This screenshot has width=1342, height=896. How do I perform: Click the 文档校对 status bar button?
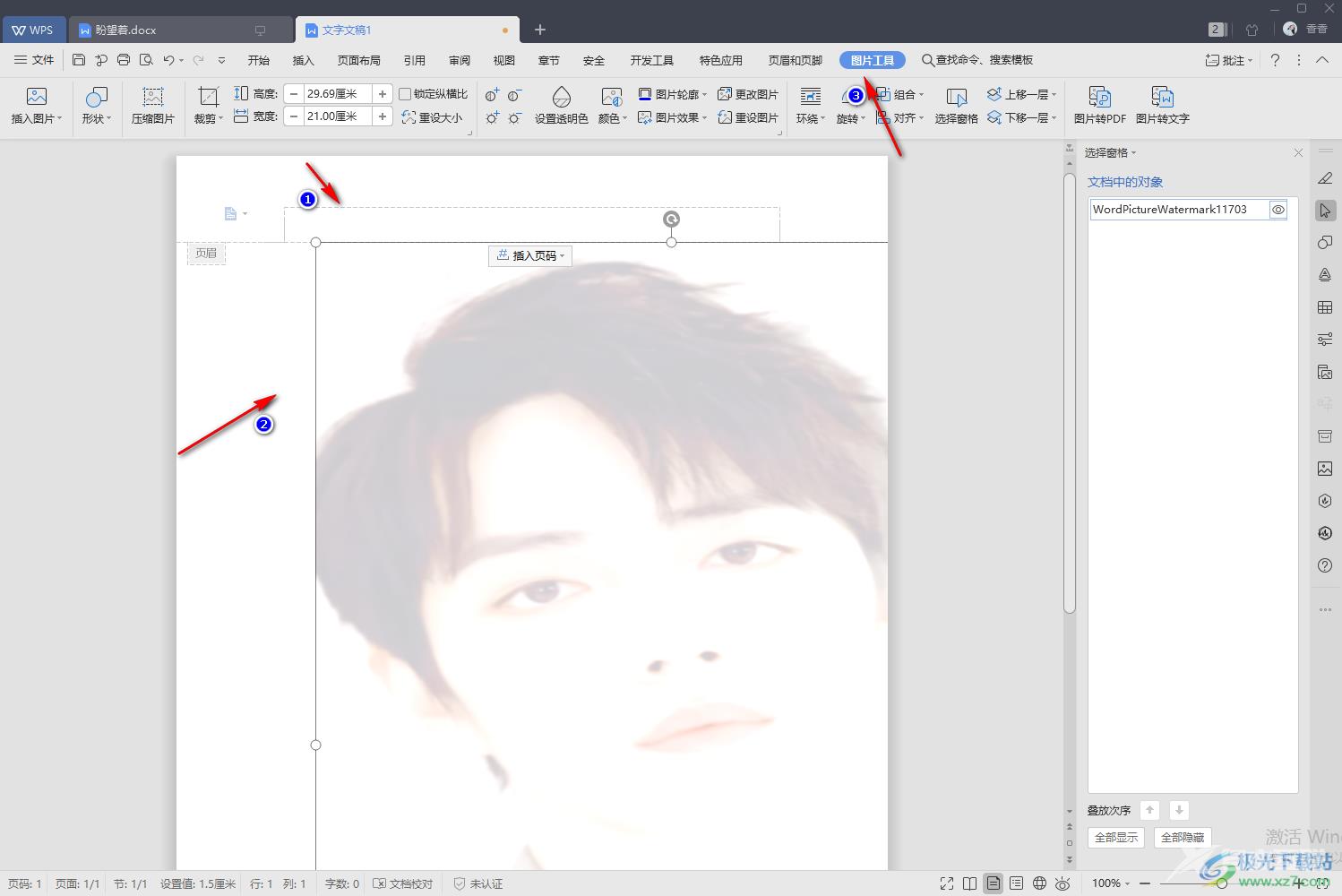(x=403, y=883)
